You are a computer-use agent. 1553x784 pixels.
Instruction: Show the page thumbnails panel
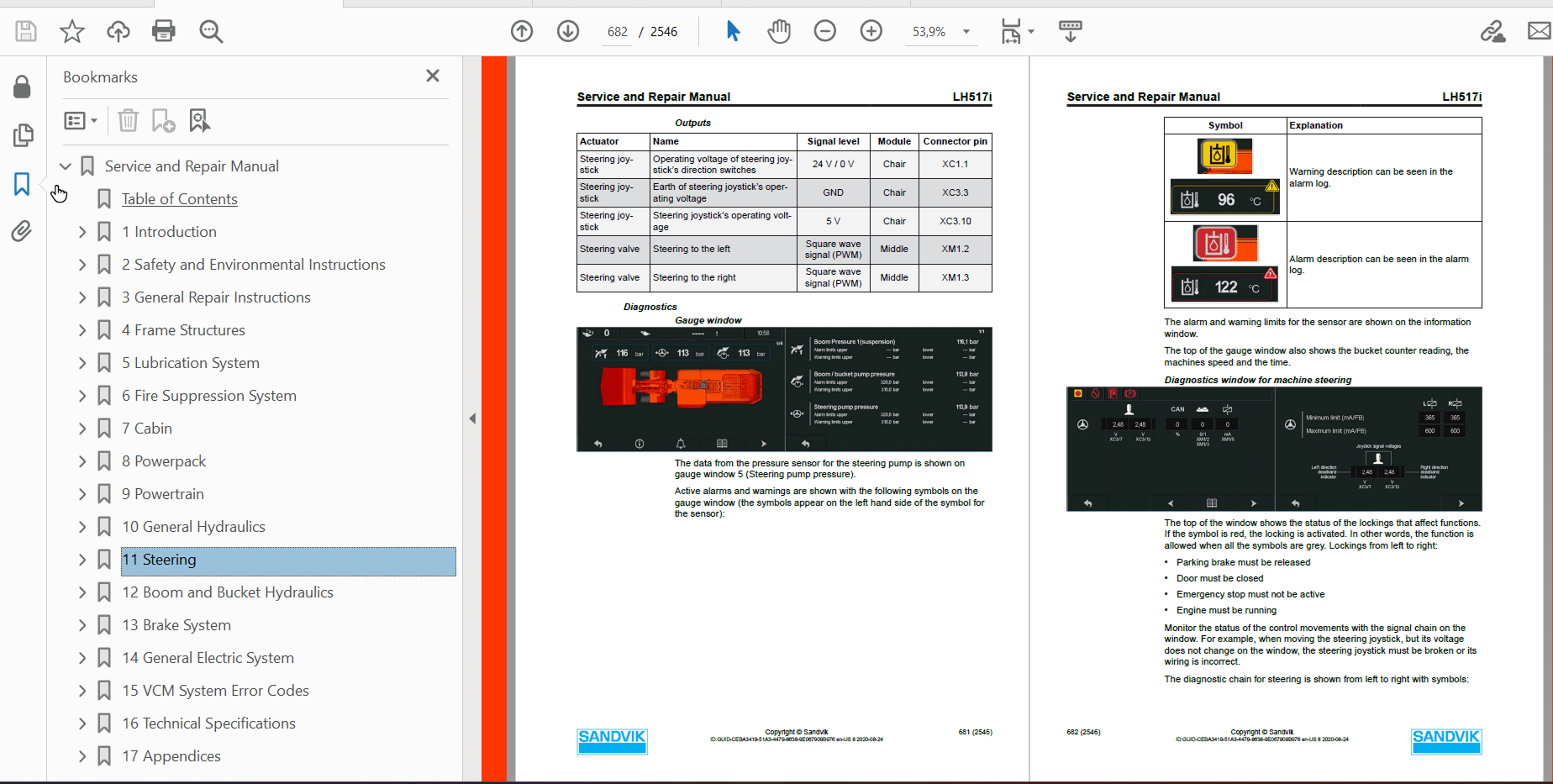point(23,135)
